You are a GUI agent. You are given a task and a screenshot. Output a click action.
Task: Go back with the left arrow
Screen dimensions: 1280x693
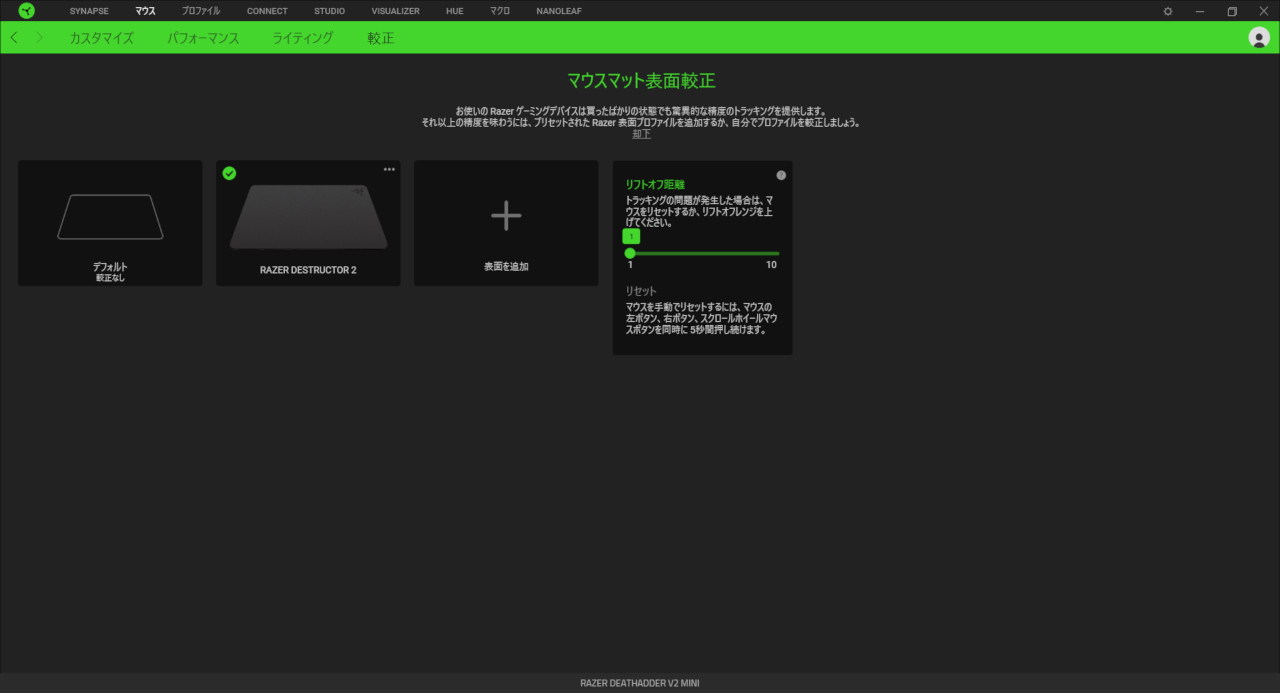14,38
